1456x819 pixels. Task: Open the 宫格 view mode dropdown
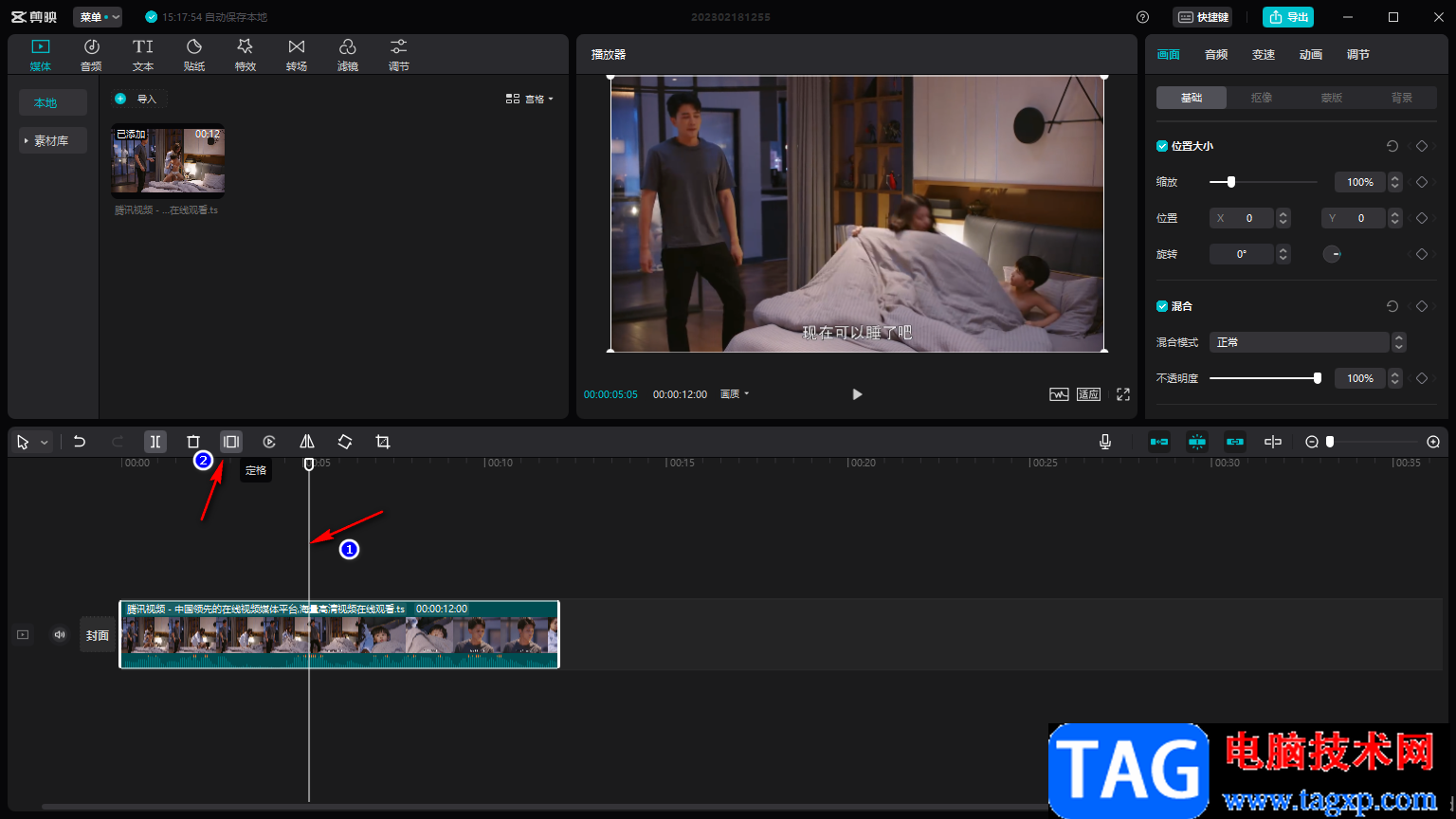coord(530,99)
